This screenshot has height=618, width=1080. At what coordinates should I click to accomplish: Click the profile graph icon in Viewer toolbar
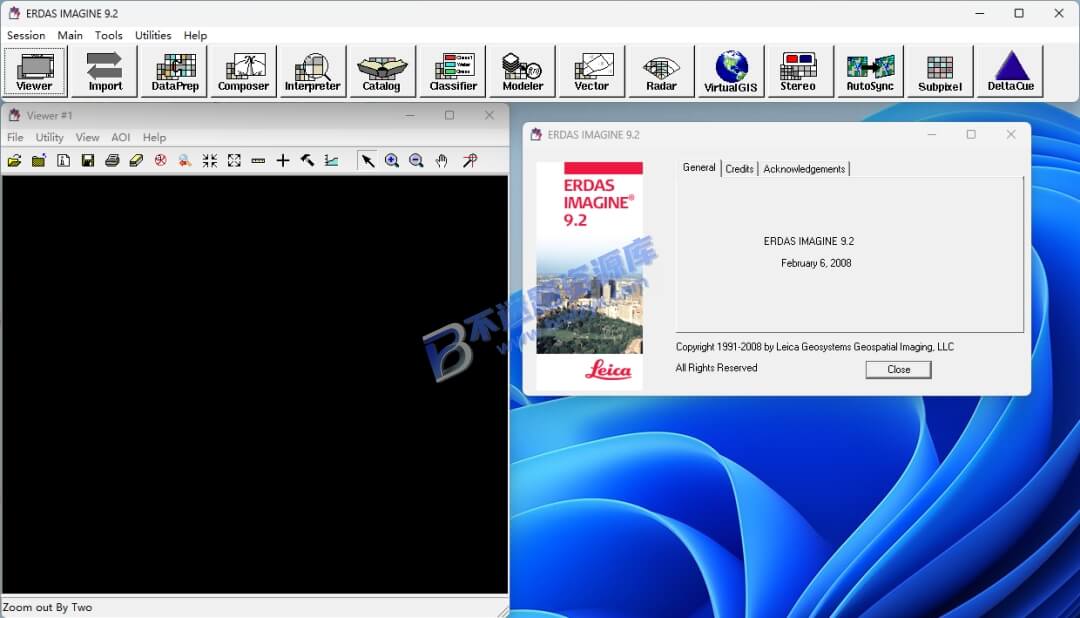331,161
